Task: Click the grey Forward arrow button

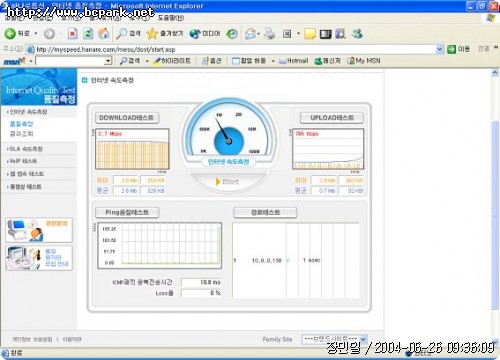Action: click(x=49, y=34)
